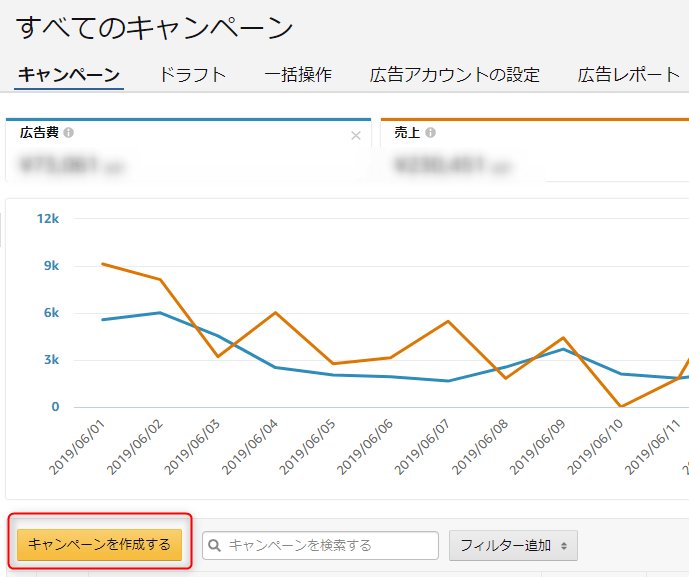689x577 pixels.
Task: Click the info icon beside 広告費
Action: [x=69, y=132]
